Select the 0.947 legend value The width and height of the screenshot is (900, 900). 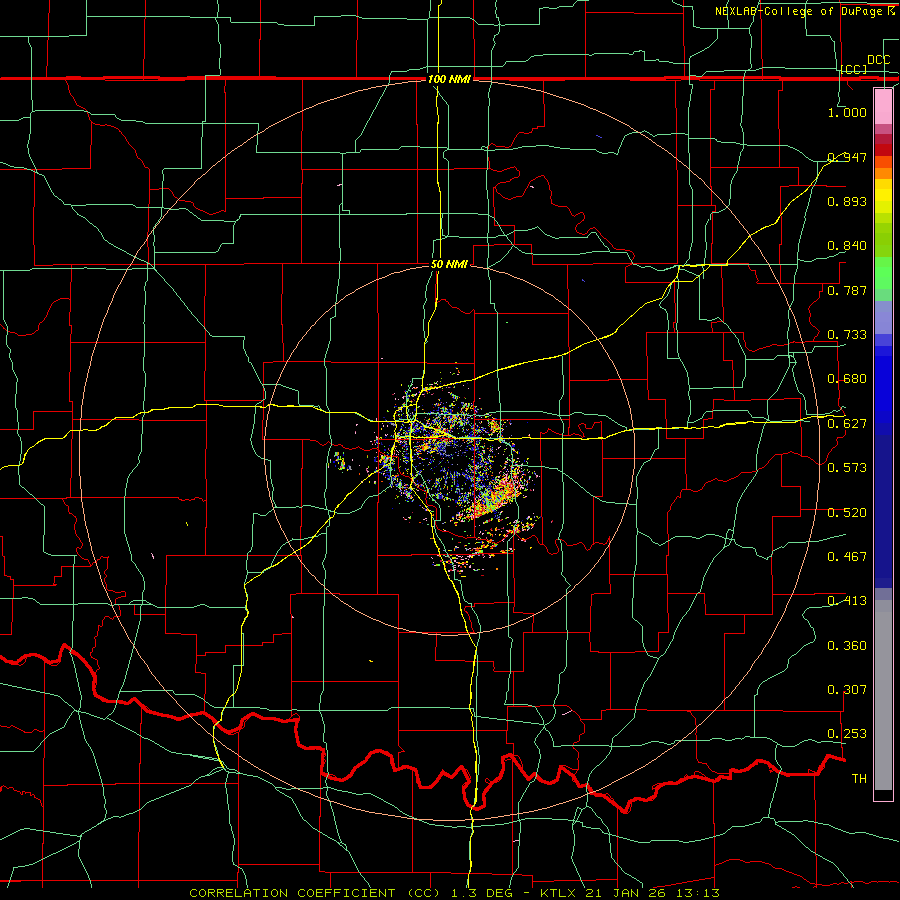(x=847, y=157)
